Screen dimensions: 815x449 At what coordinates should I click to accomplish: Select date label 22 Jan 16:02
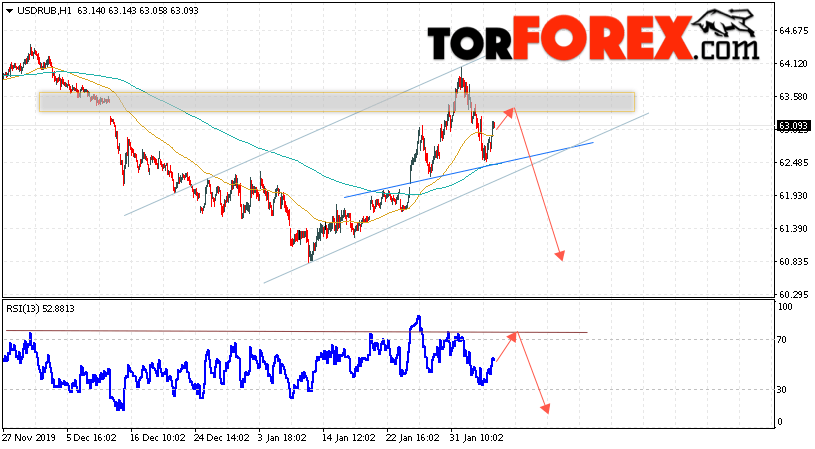click(413, 438)
